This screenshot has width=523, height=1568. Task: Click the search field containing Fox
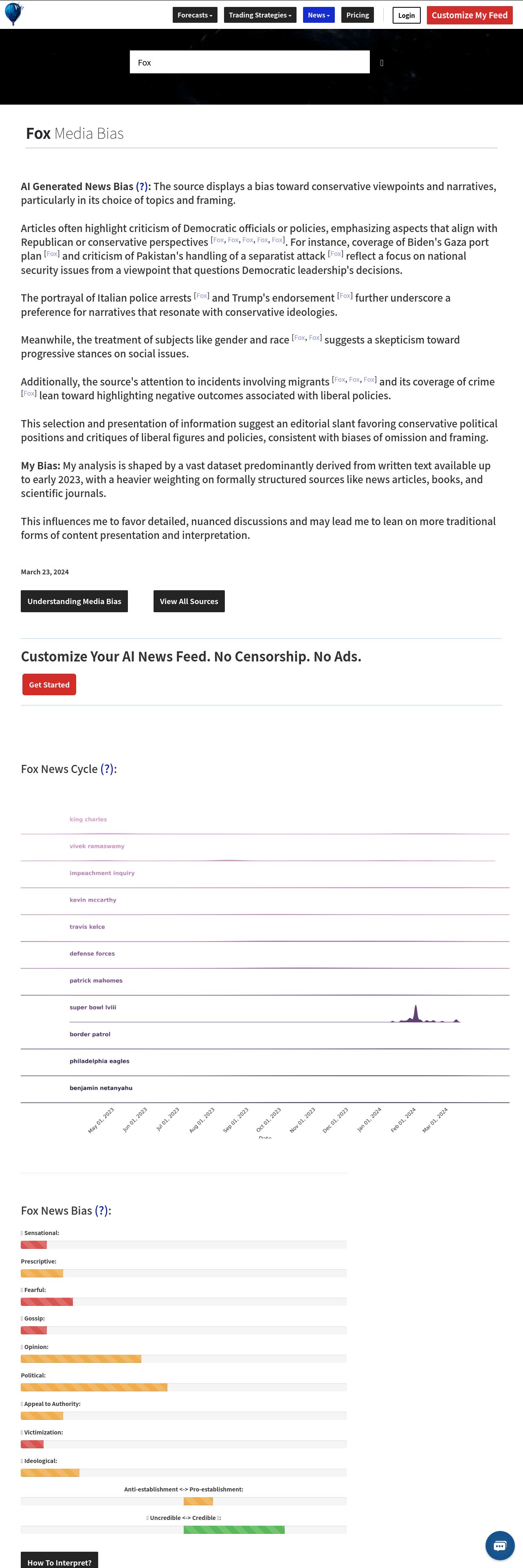pyautogui.click(x=250, y=62)
